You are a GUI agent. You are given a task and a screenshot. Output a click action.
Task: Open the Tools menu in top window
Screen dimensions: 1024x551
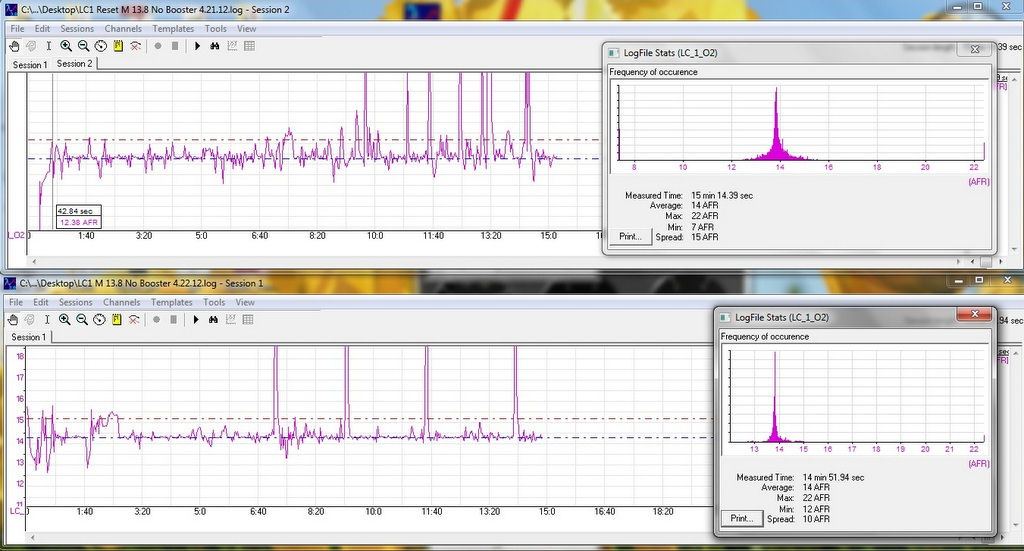click(x=215, y=29)
